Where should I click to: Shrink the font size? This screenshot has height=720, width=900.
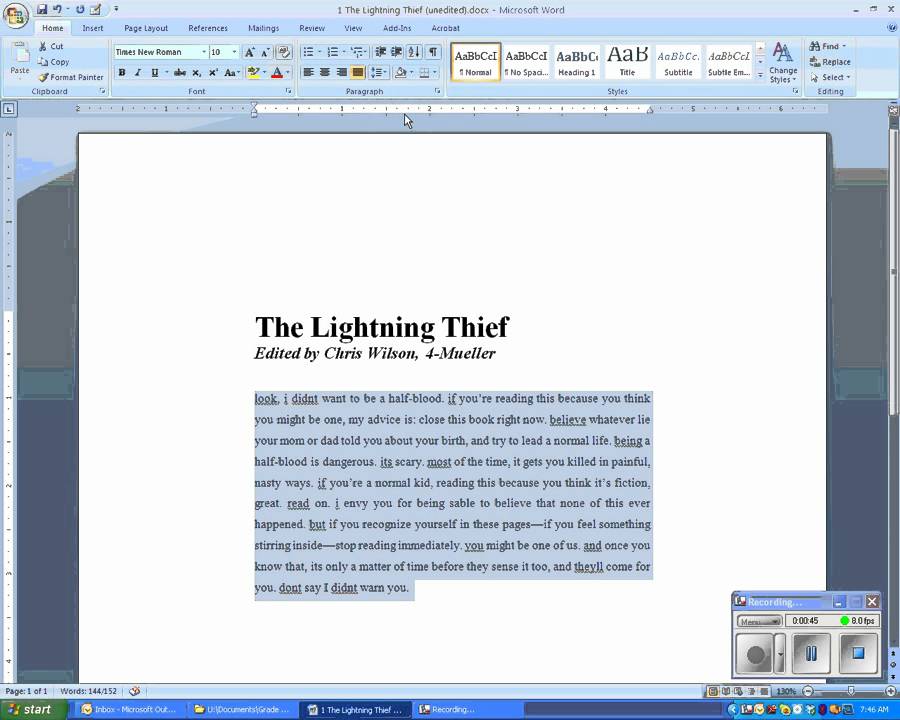(x=265, y=52)
